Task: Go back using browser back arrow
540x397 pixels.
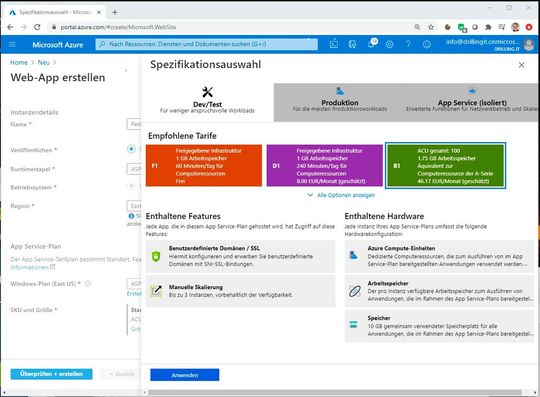Action: point(10,27)
